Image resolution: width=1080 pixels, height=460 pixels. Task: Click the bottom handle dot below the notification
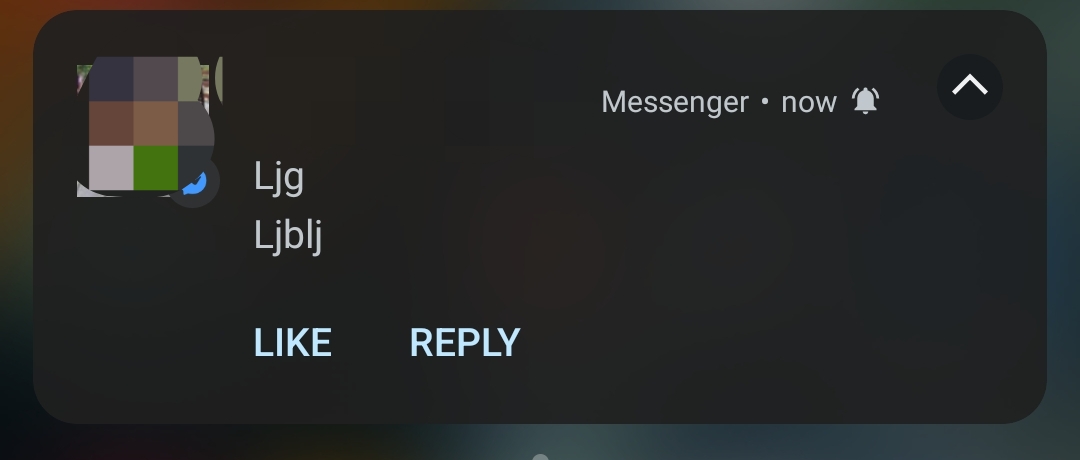[x=541, y=457]
